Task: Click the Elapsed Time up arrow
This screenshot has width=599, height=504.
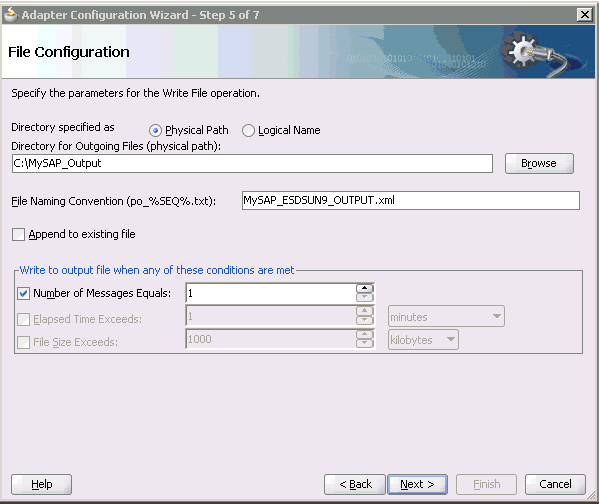Action: 364,311
